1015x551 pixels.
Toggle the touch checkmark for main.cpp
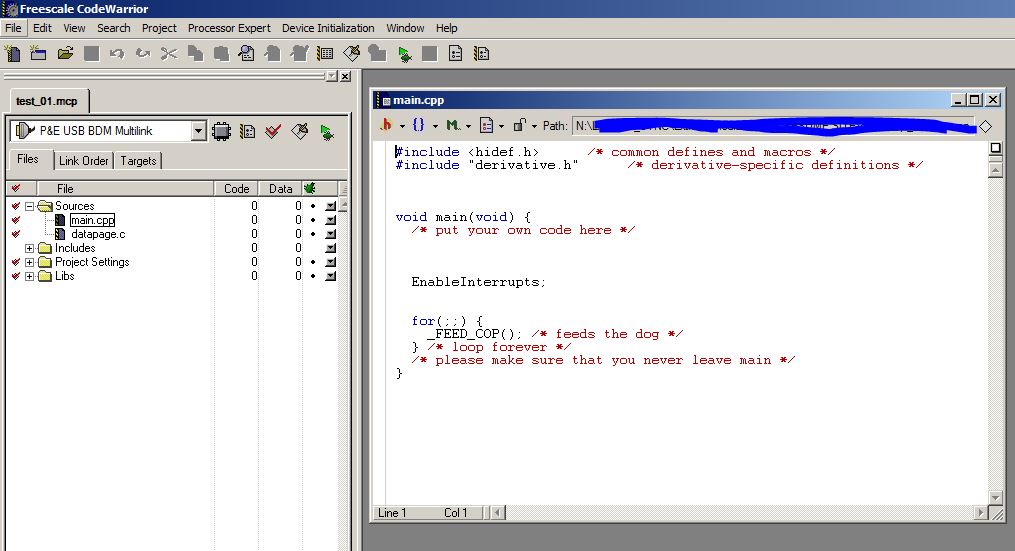16,220
